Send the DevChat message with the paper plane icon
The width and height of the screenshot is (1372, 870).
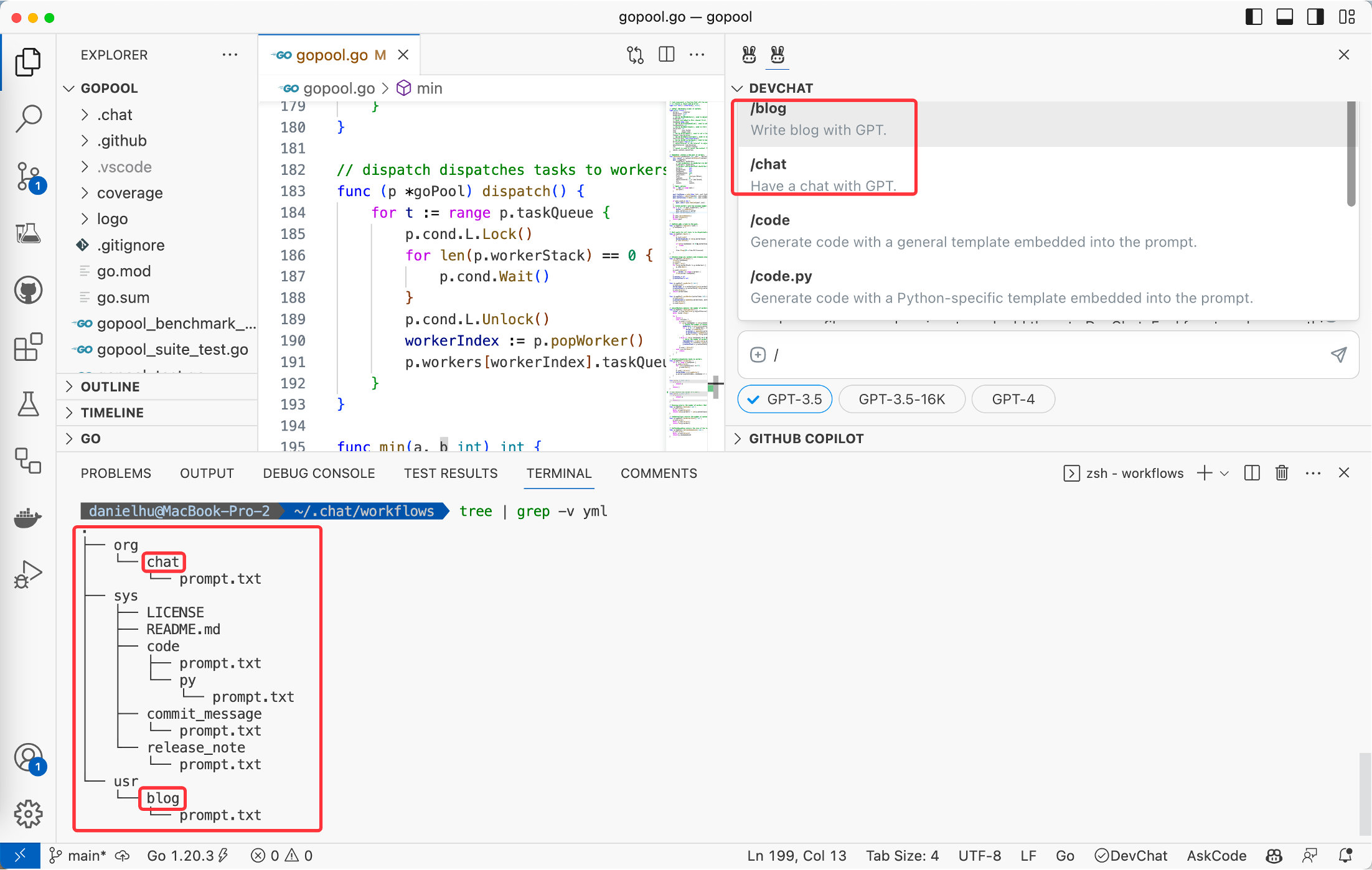point(1339,355)
